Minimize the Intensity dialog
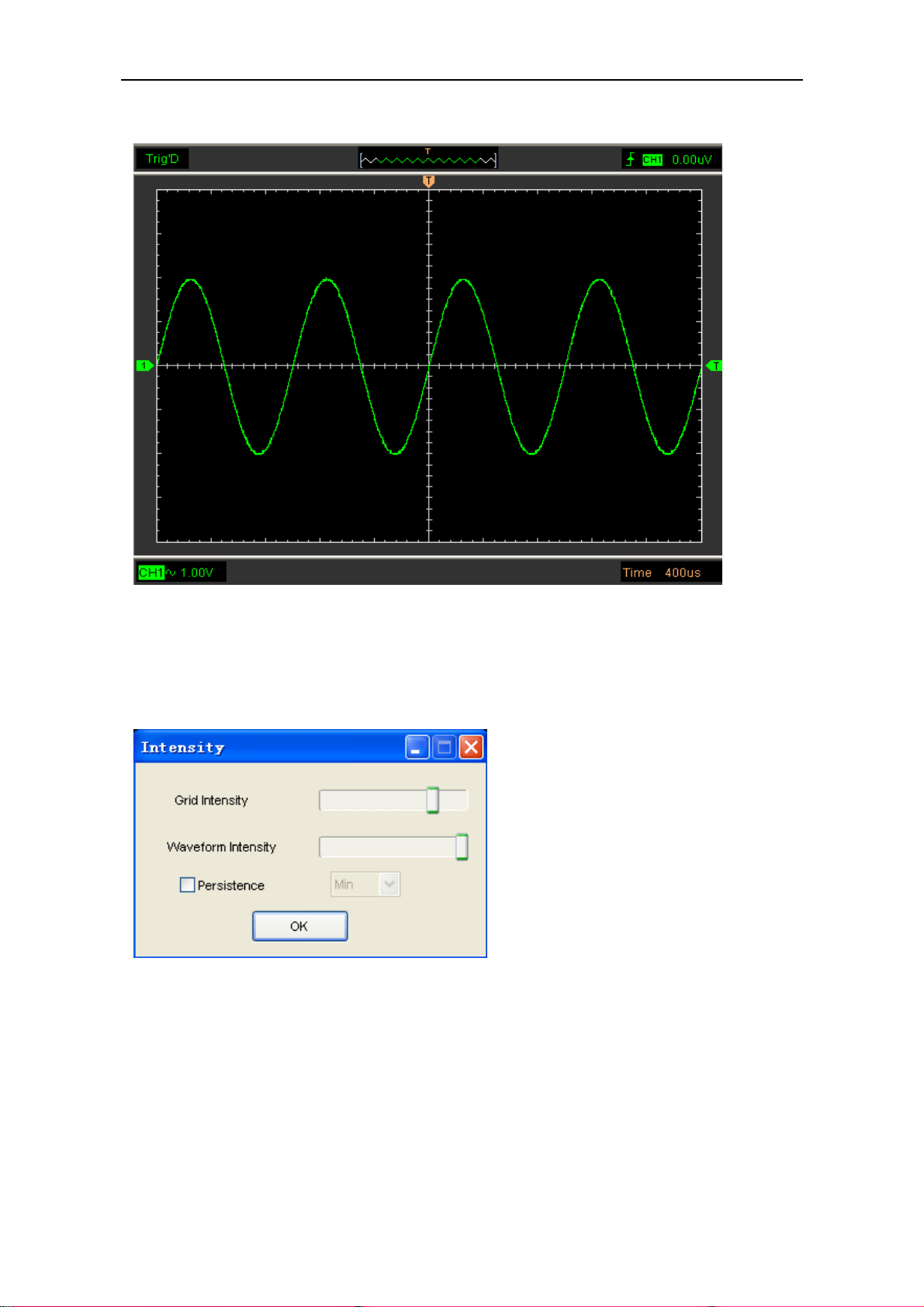Image resolution: width=924 pixels, height=1307 pixels. point(417,748)
